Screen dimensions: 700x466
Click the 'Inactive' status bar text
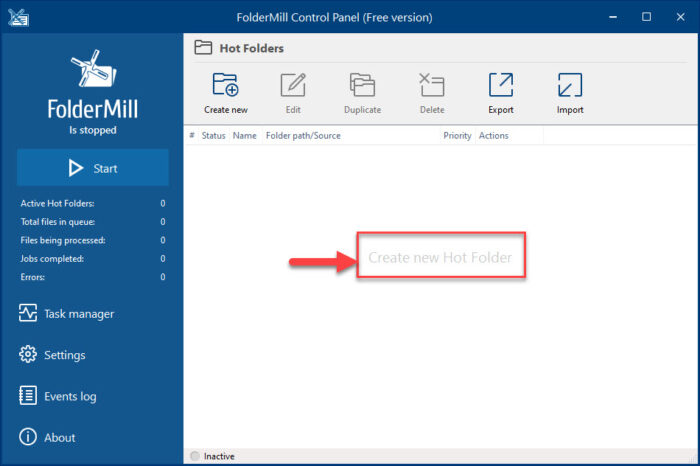219,456
